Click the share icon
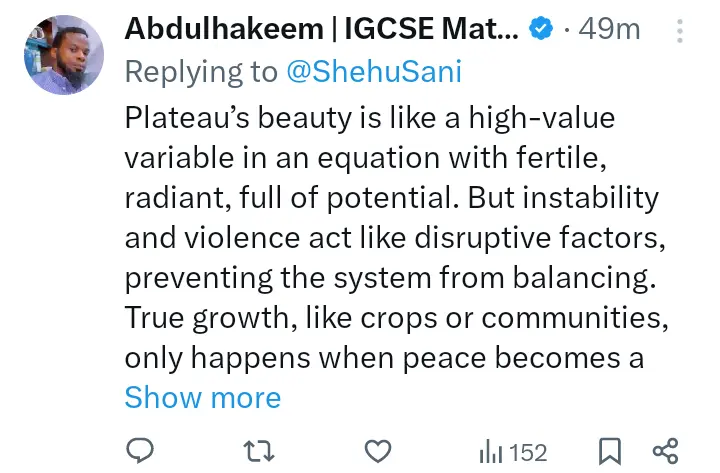720x473 pixels. [665, 451]
